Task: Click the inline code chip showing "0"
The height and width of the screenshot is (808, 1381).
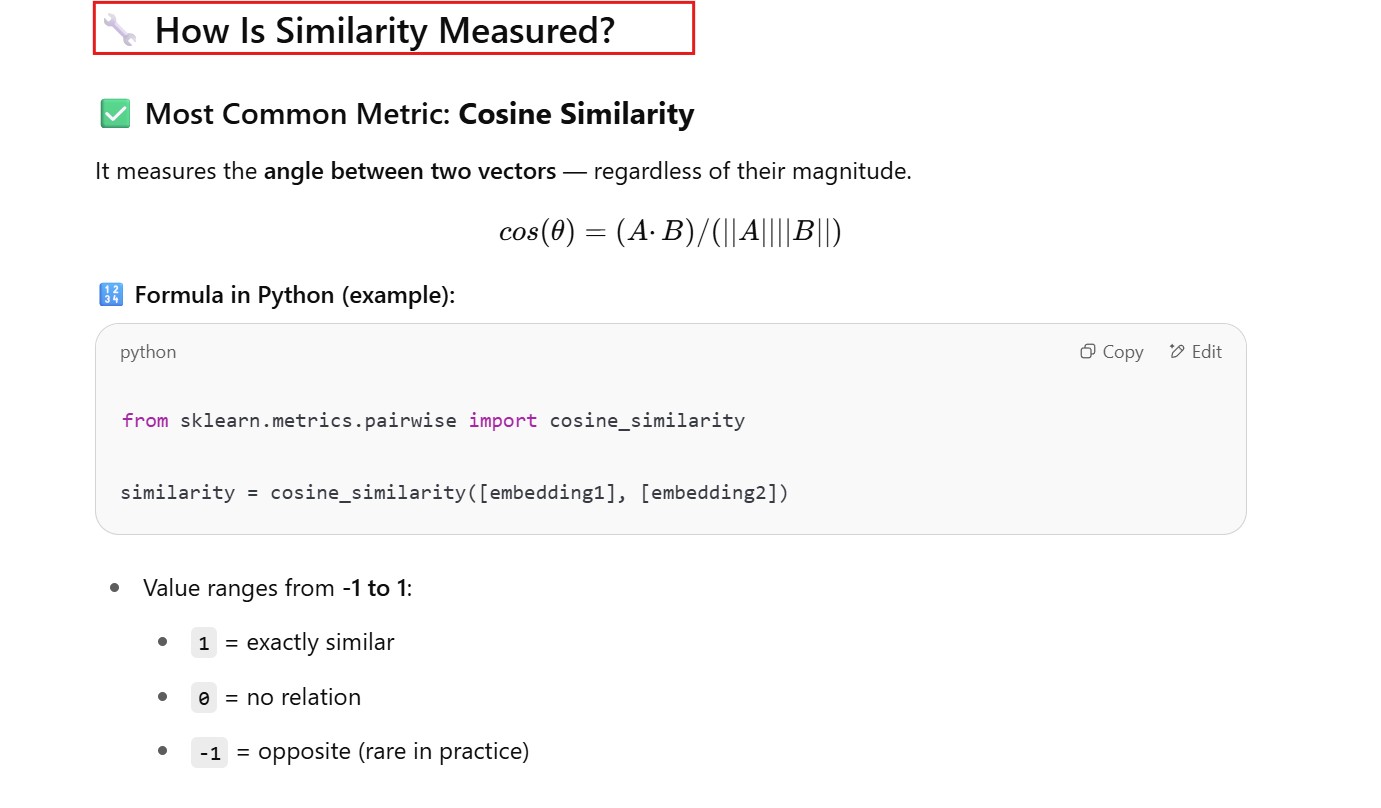Action: tap(204, 698)
